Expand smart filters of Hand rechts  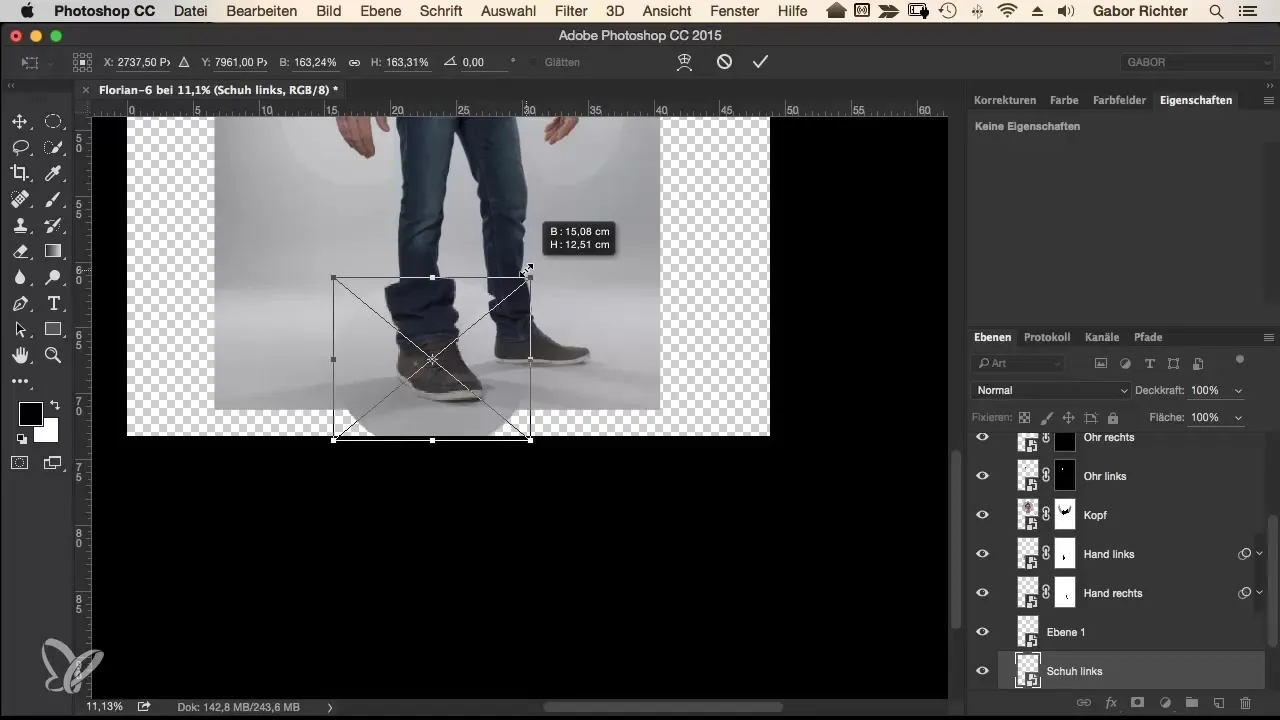click(1260, 592)
